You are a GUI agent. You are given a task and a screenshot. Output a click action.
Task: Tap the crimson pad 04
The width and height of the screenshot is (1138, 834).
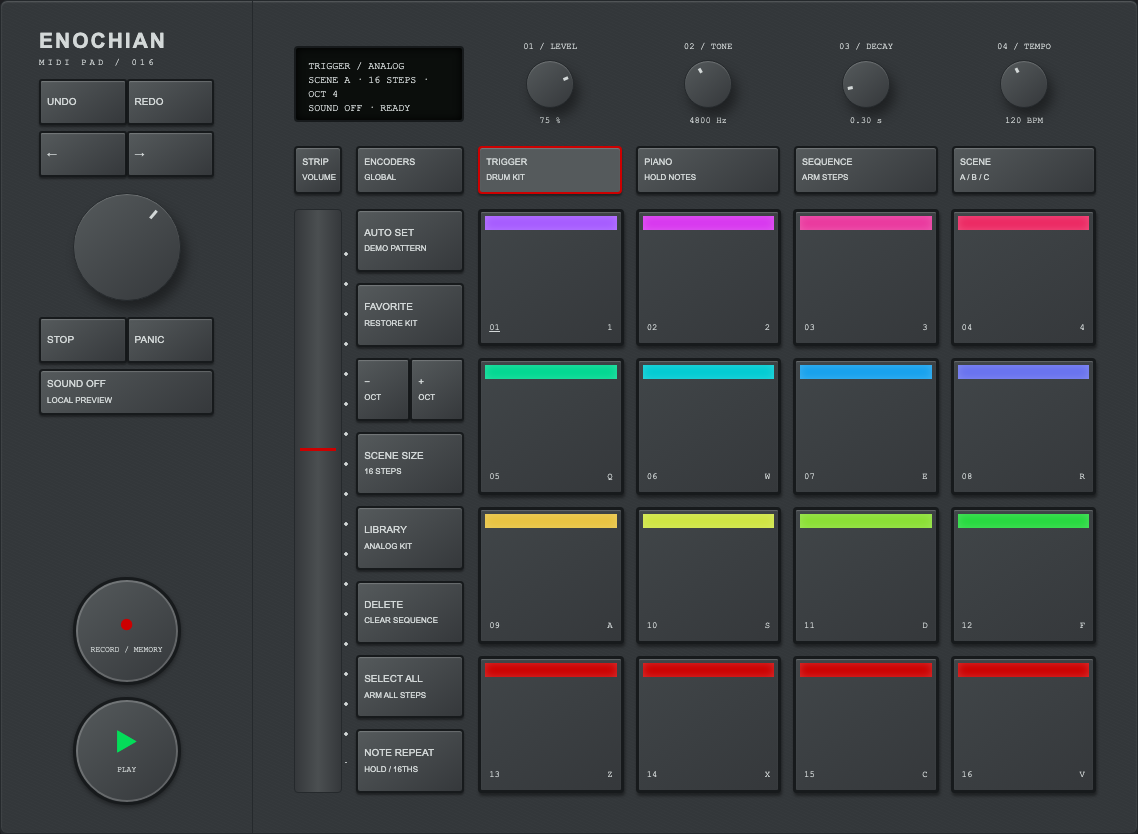(x=1023, y=278)
